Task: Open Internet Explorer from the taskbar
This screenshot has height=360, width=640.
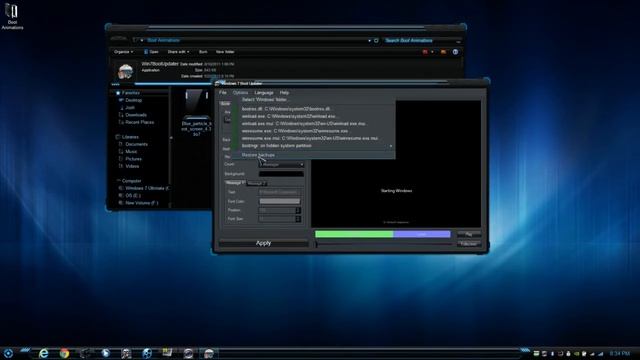Action: pyautogui.click(x=43, y=353)
